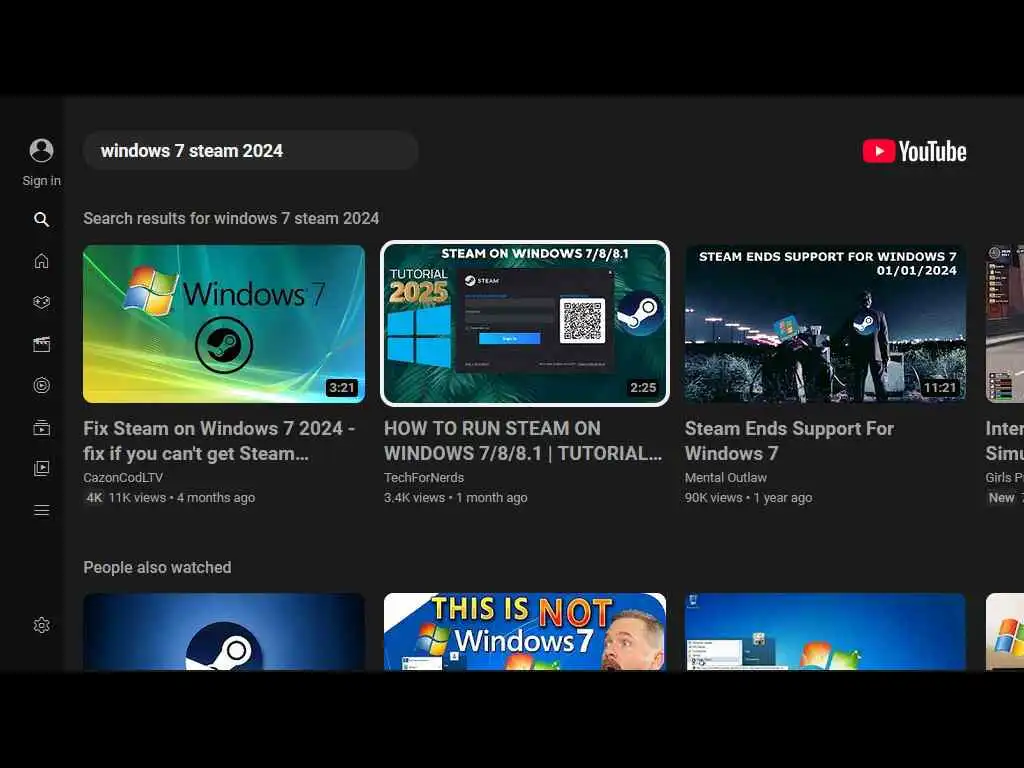Click 'Search results for windows 7 steam 2024' heading
This screenshot has height=768, width=1024.
(231, 218)
